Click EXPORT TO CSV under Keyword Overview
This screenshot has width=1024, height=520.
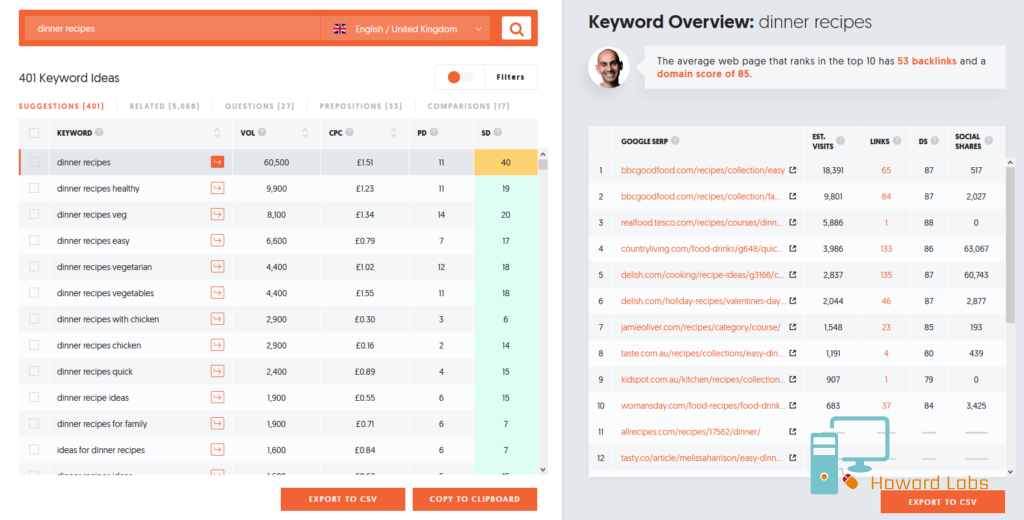(942, 502)
